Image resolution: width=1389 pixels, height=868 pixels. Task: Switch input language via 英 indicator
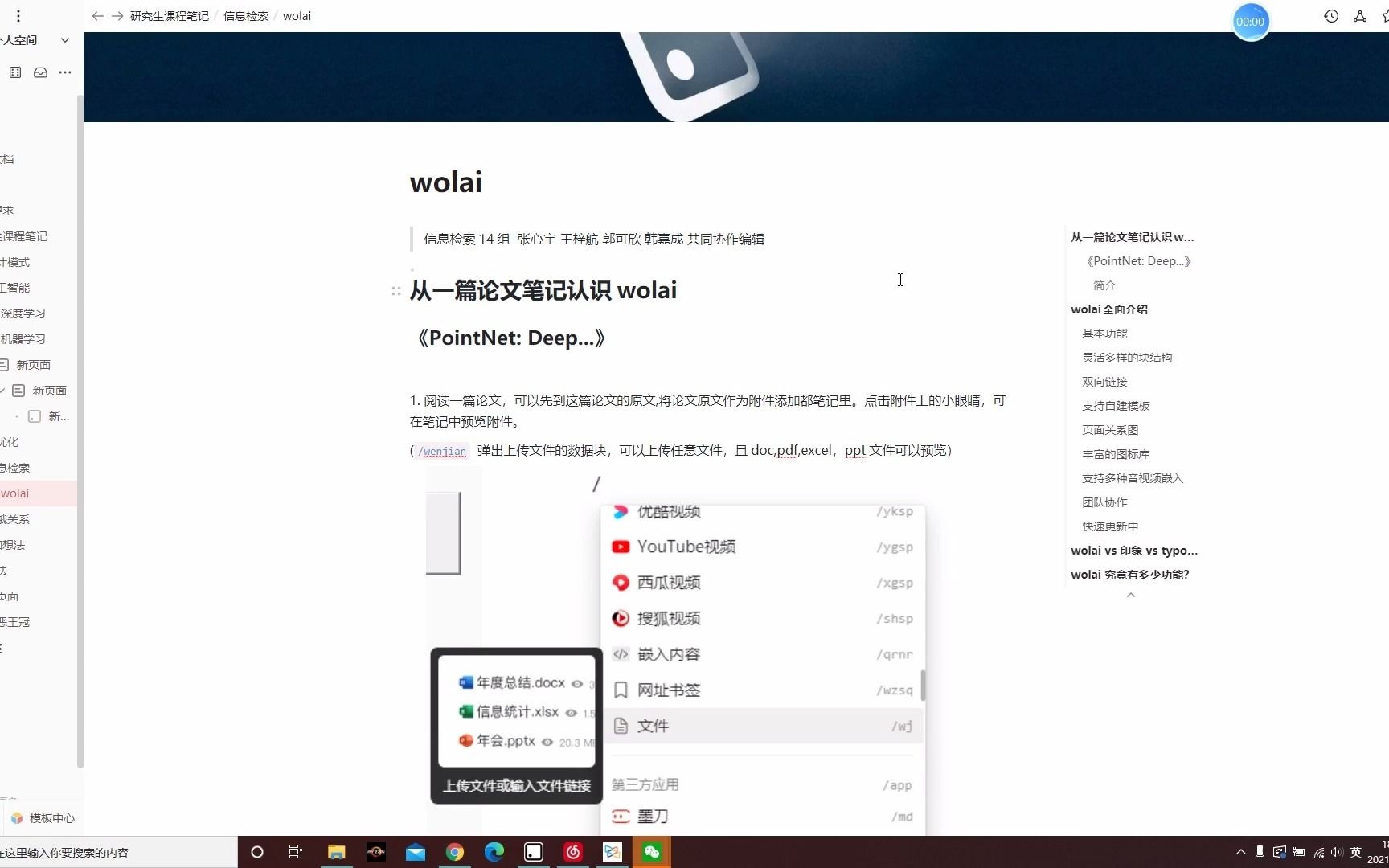click(x=1356, y=852)
